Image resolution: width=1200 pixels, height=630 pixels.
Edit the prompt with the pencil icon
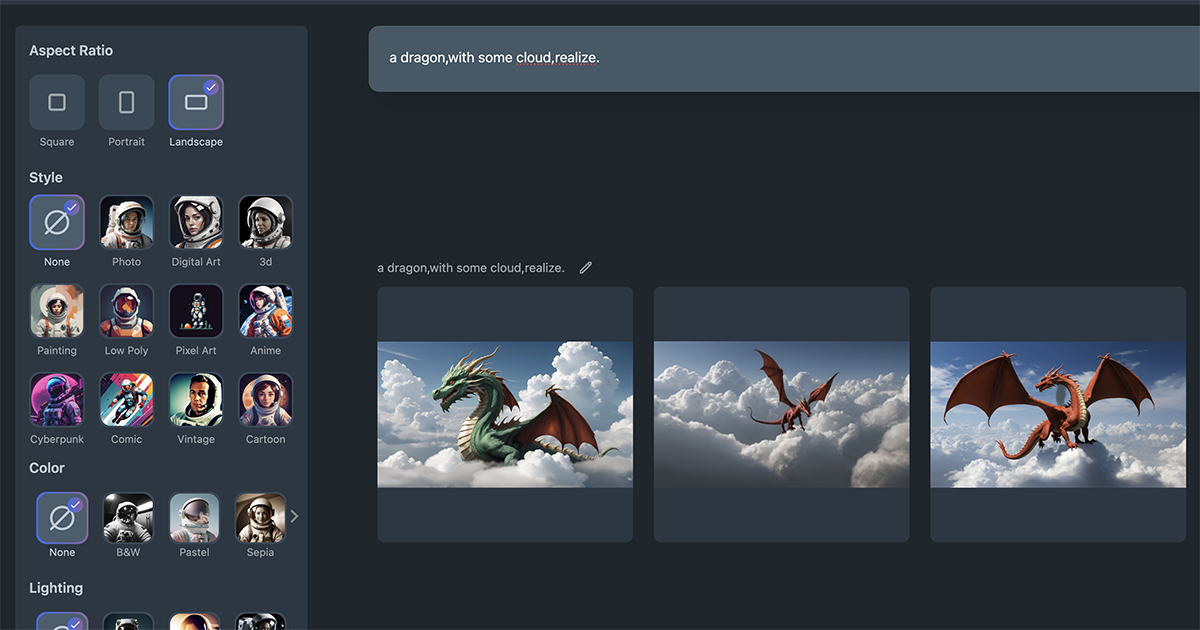pyautogui.click(x=586, y=268)
